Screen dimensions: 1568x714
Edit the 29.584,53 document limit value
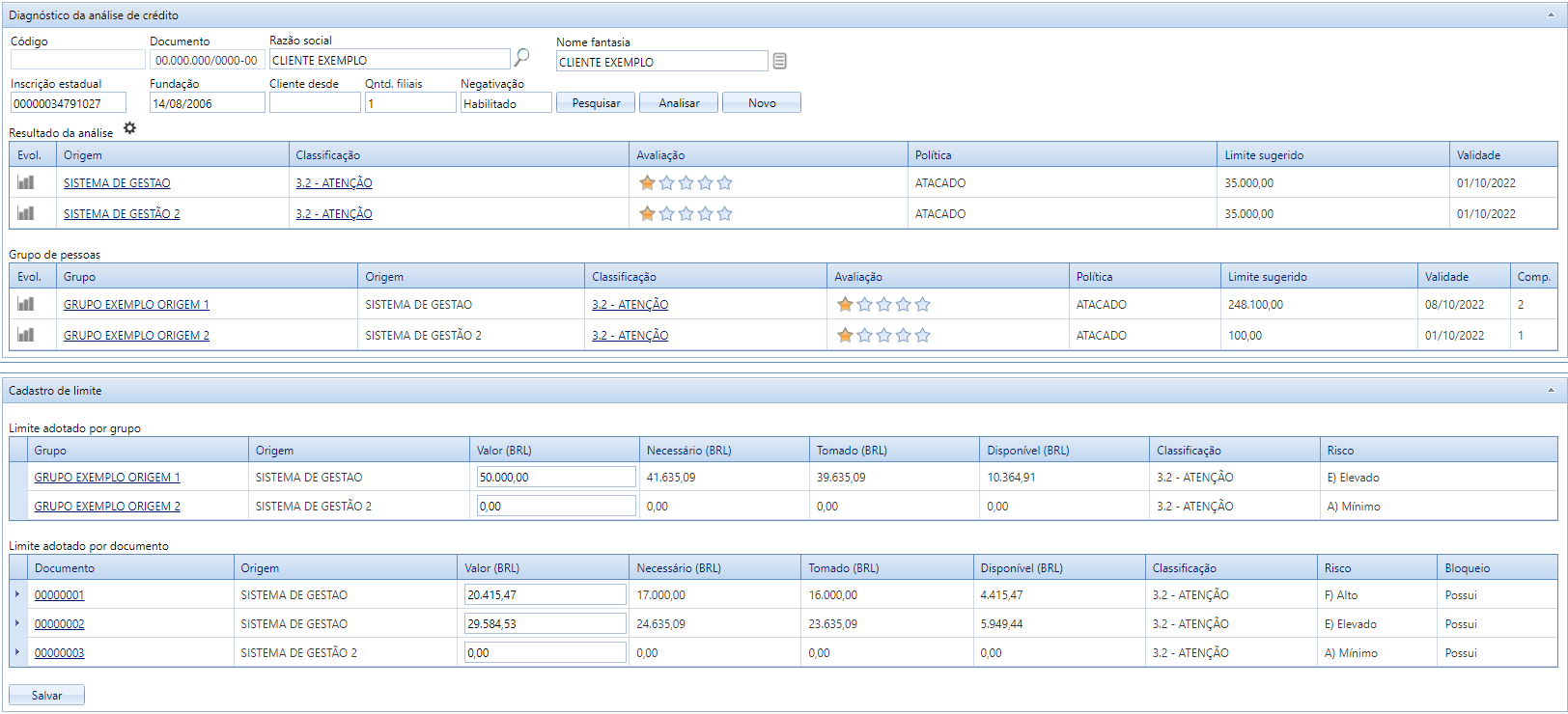click(546, 623)
